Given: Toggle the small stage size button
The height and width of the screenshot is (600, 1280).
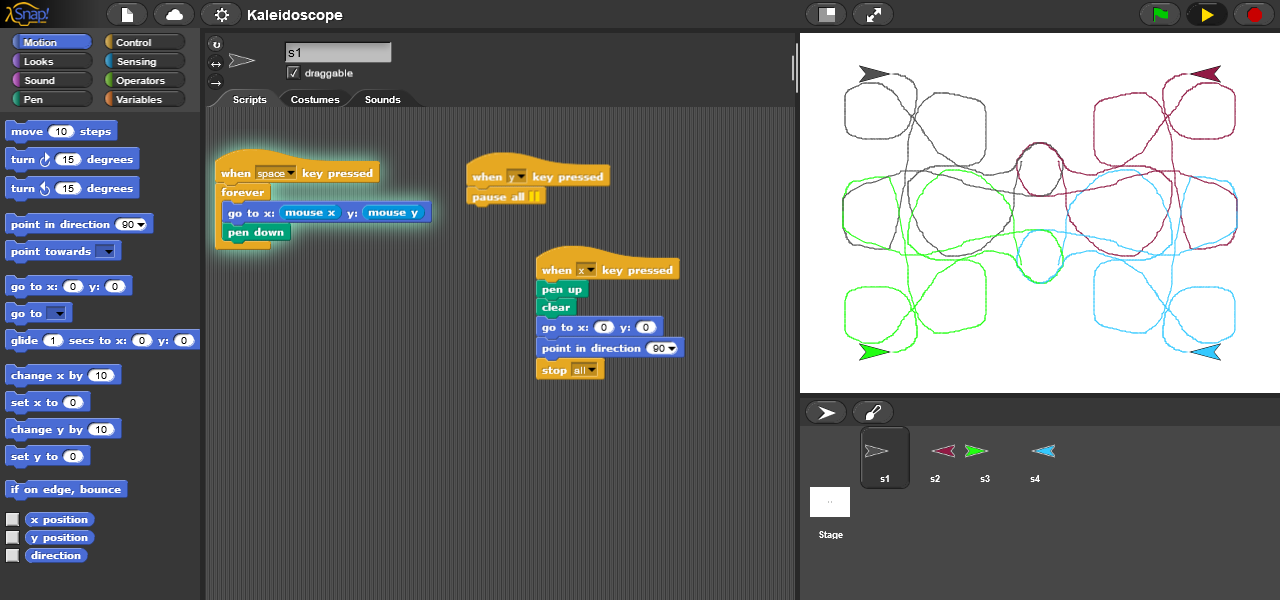Looking at the screenshot, I should tap(826, 15).
